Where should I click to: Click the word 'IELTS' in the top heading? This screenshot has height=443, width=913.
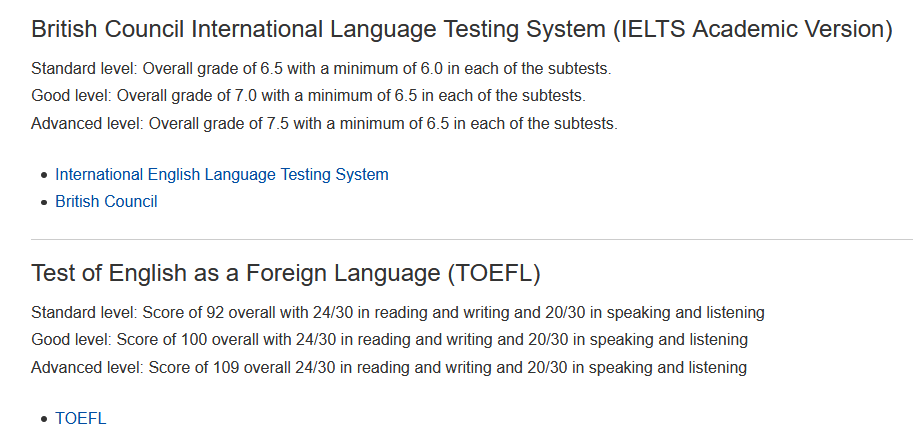tap(652, 29)
